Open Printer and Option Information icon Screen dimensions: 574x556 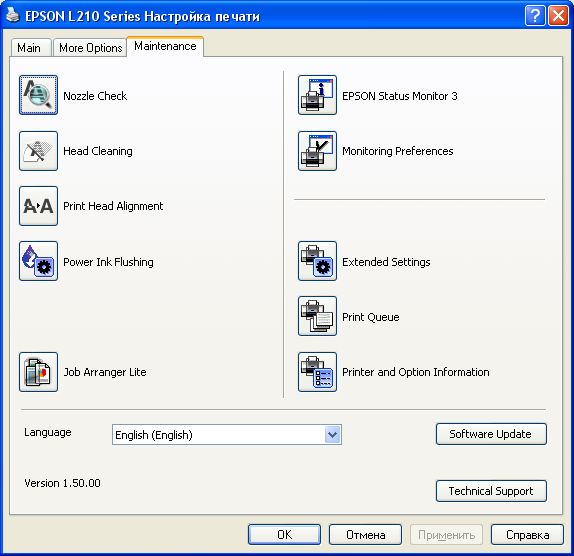point(317,372)
